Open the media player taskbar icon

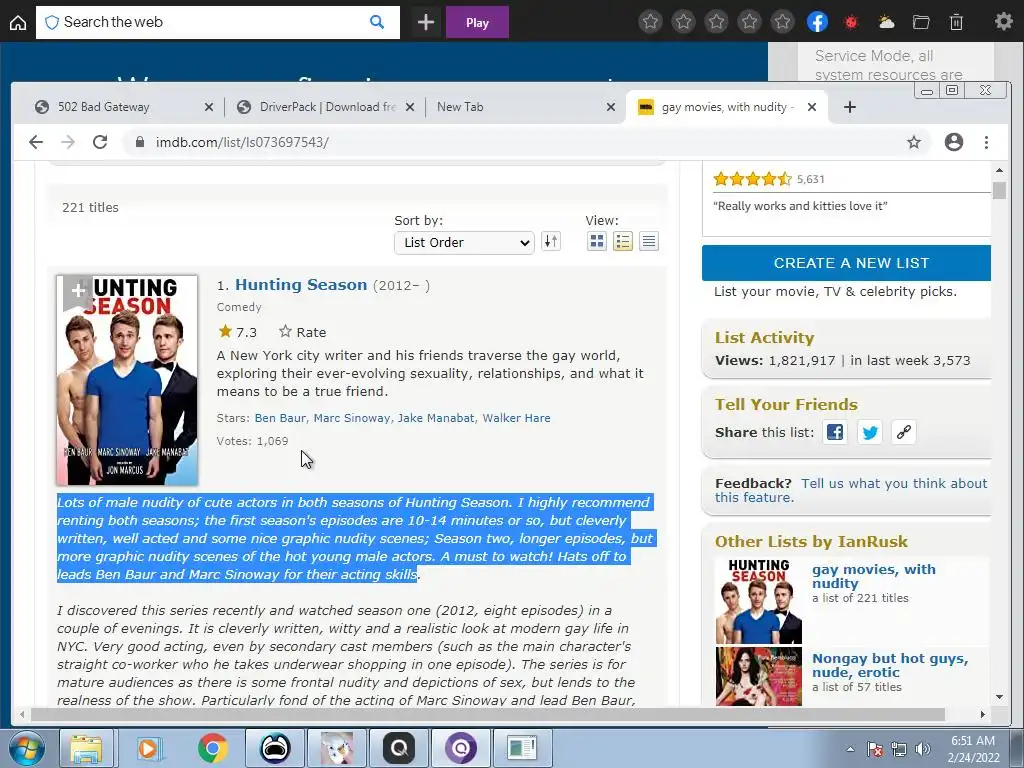pos(148,748)
